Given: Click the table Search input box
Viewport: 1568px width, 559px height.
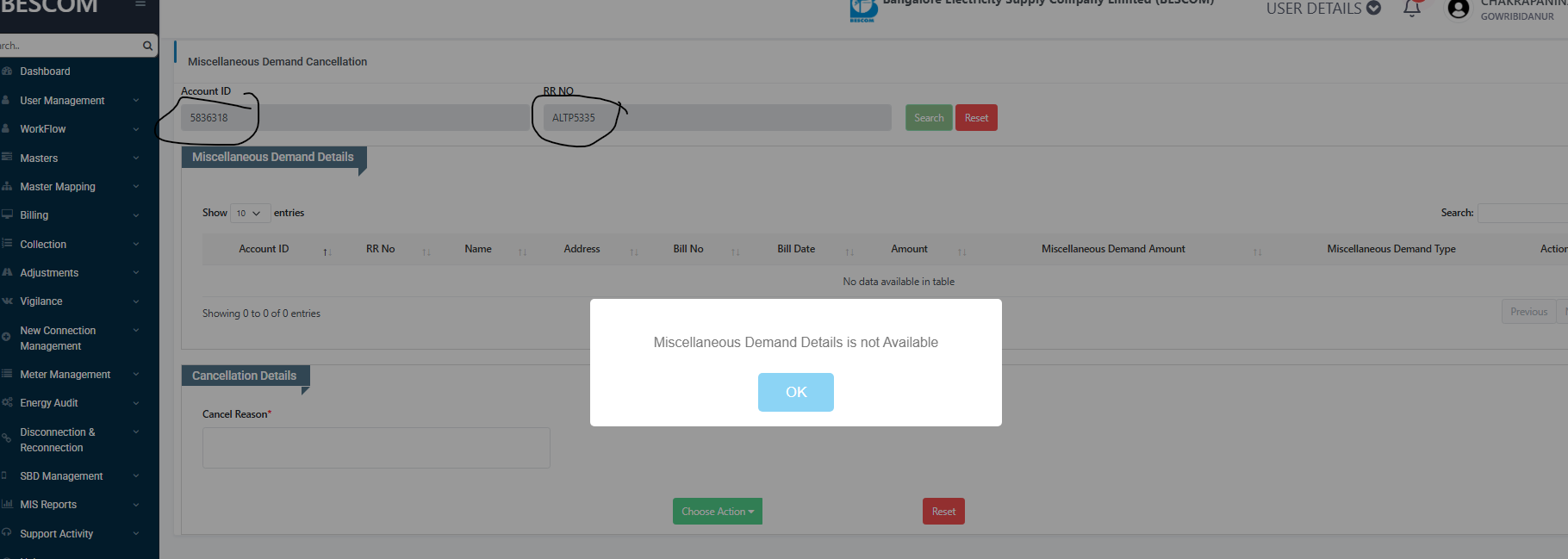Looking at the screenshot, I should 1523,213.
